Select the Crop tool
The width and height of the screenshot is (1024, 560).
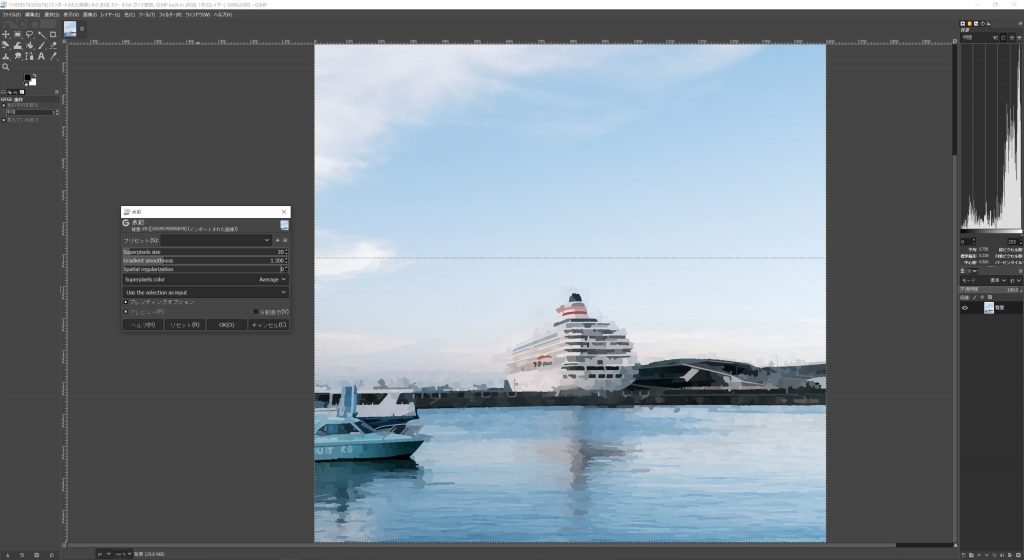coord(53,35)
